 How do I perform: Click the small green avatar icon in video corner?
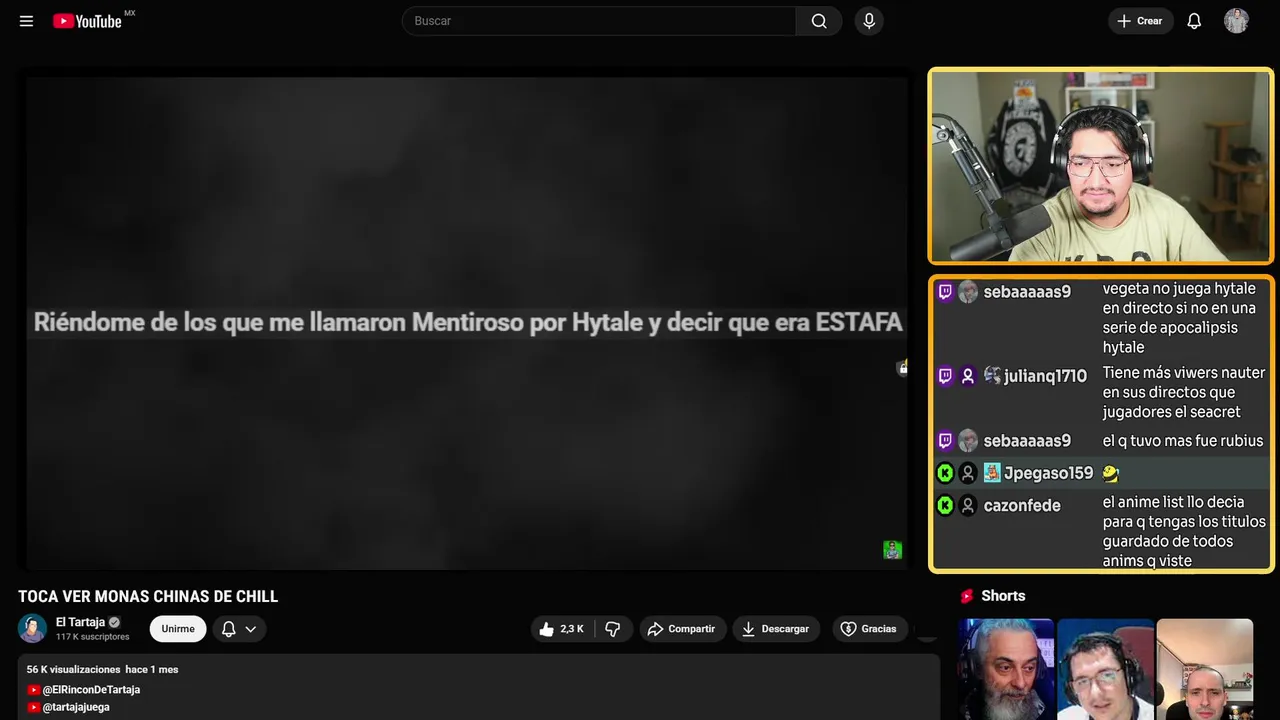892,550
